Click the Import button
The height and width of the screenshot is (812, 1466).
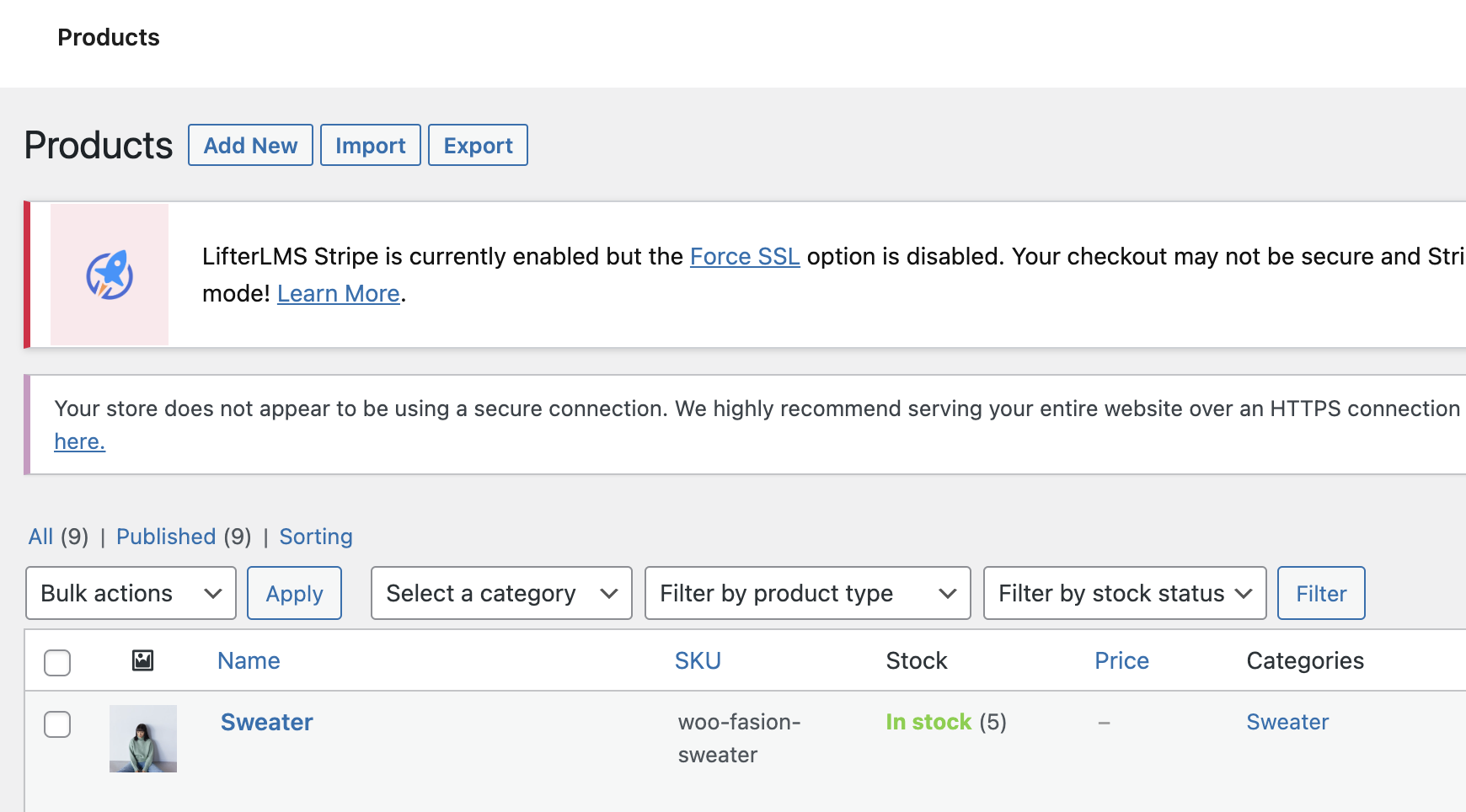click(x=370, y=145)
